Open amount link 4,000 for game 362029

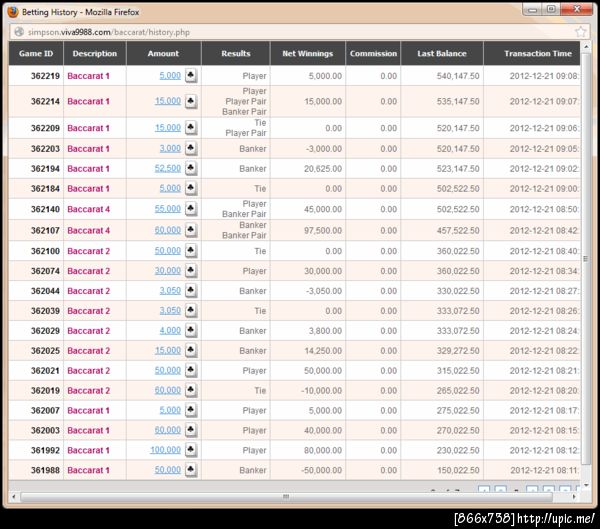pyautogui.click(x=170, y=330)
